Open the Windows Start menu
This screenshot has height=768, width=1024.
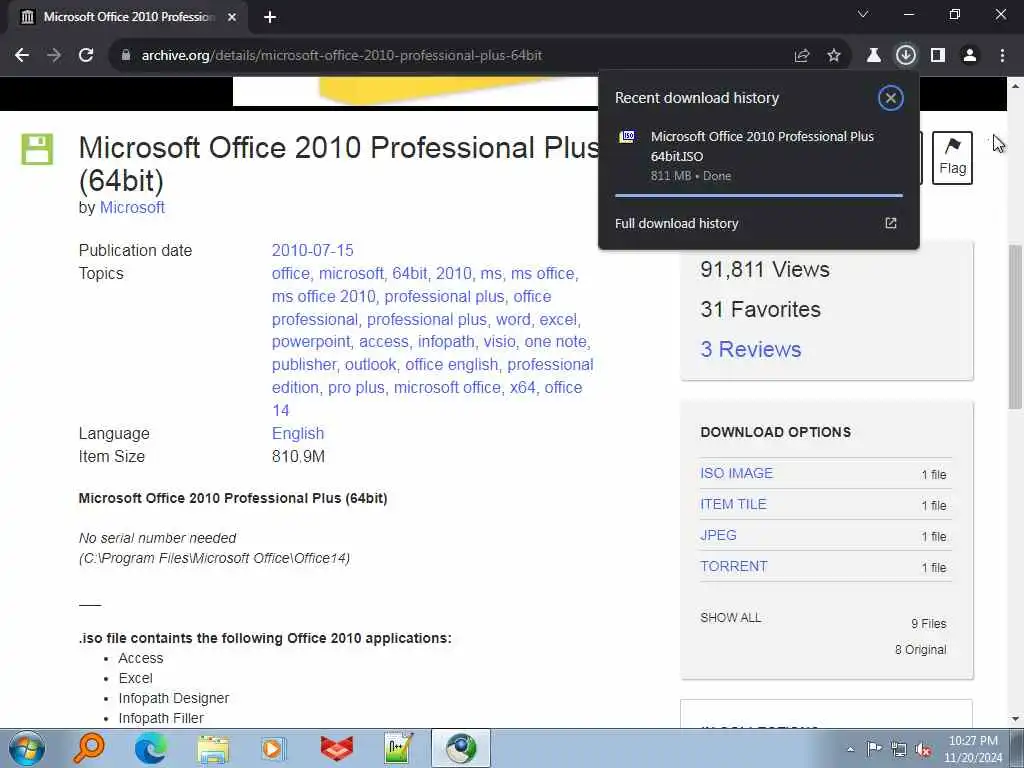click(27, 748)
